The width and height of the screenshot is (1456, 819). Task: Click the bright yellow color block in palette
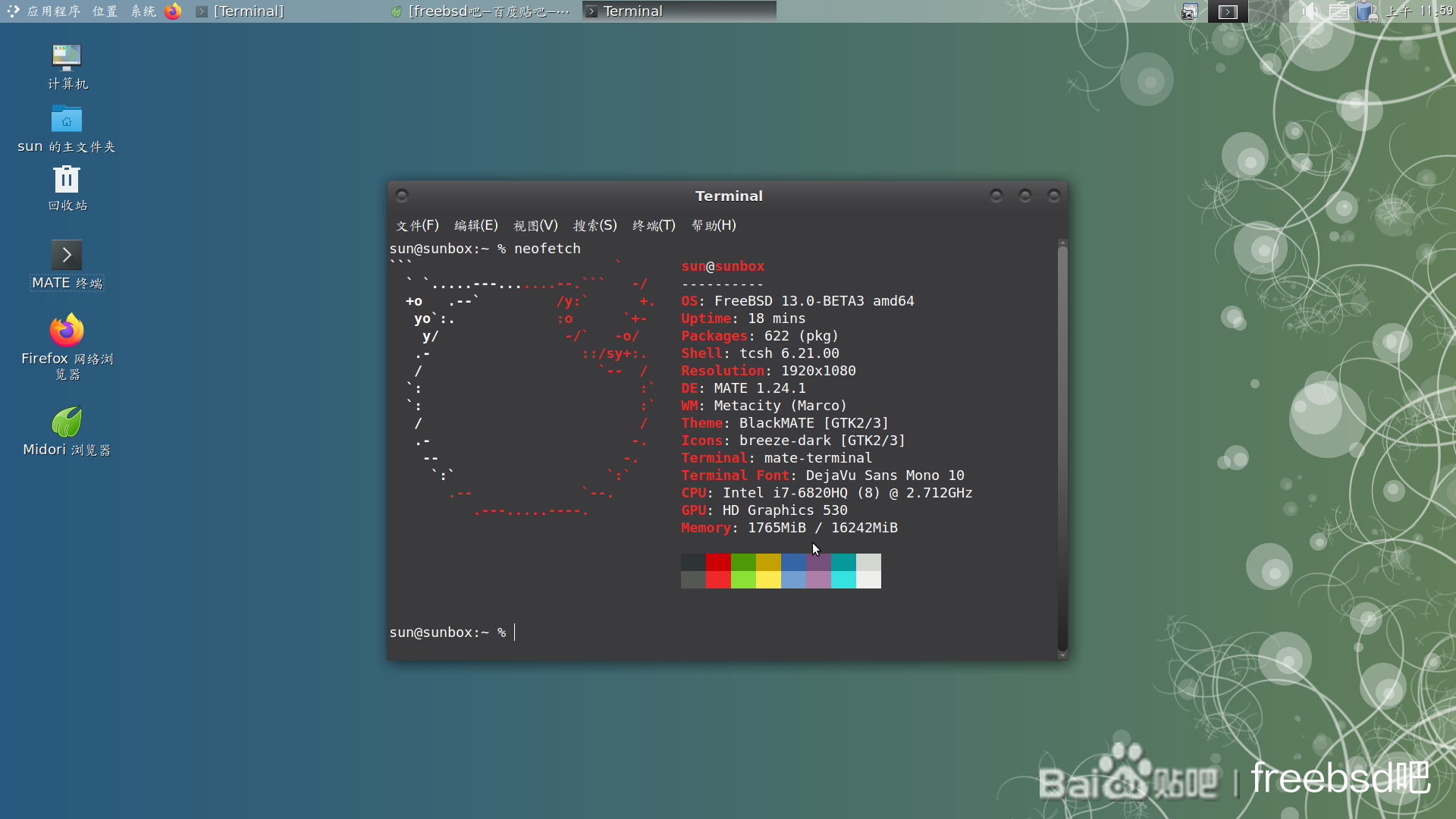768,579
